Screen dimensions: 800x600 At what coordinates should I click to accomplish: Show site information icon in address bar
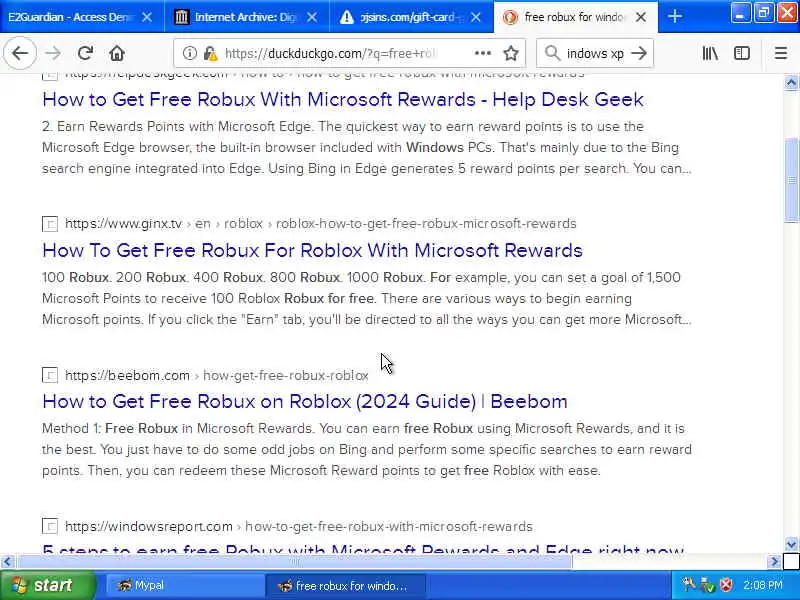189,53
